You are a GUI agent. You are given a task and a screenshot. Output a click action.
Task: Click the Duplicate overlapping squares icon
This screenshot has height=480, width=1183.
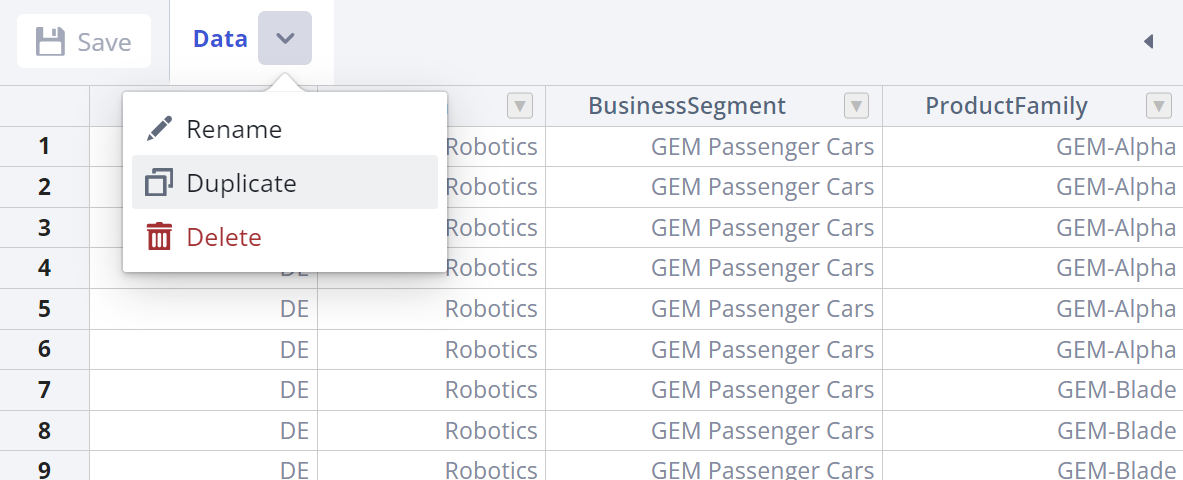tap(159, 183)
